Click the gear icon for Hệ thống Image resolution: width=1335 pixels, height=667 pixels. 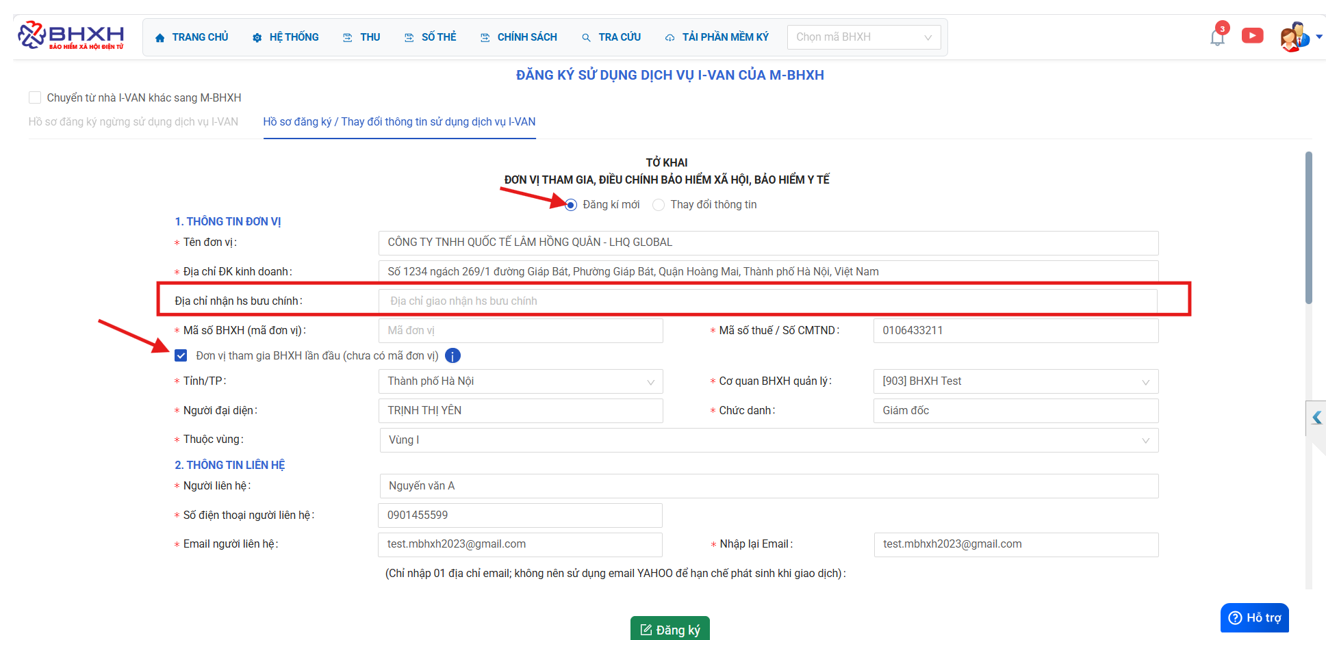257,38
